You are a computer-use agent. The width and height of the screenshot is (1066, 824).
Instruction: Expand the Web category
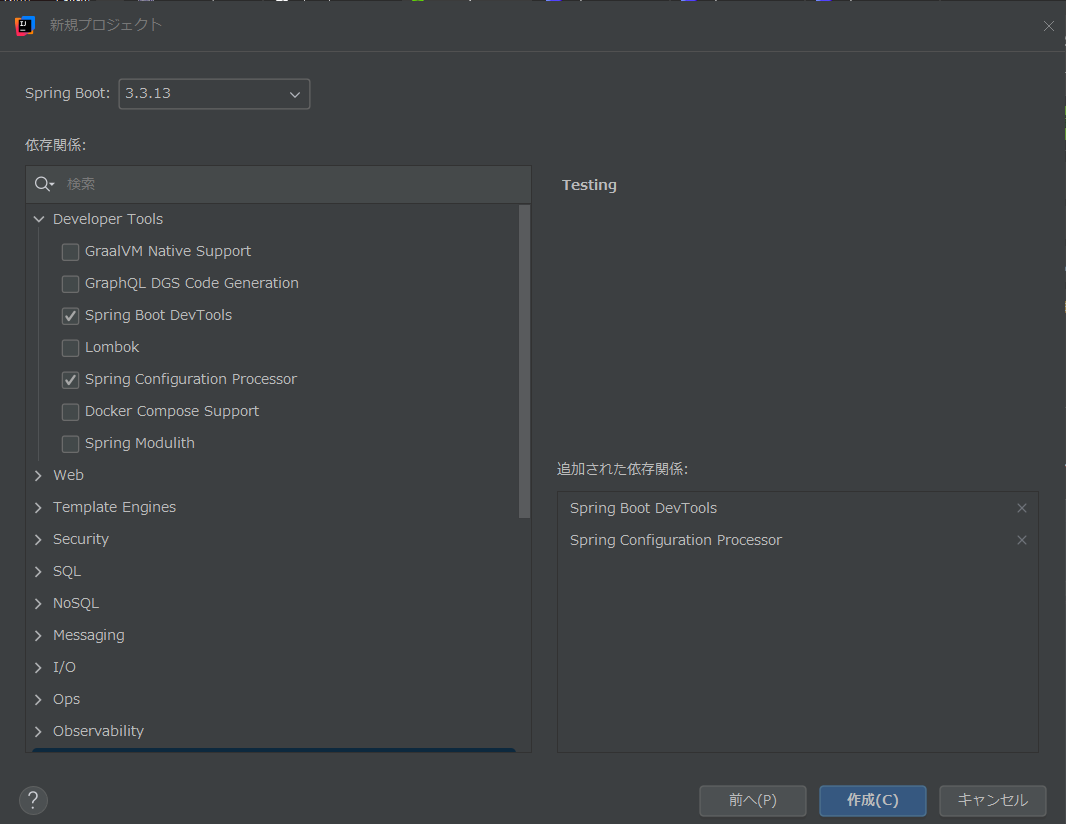pos(39,475)
